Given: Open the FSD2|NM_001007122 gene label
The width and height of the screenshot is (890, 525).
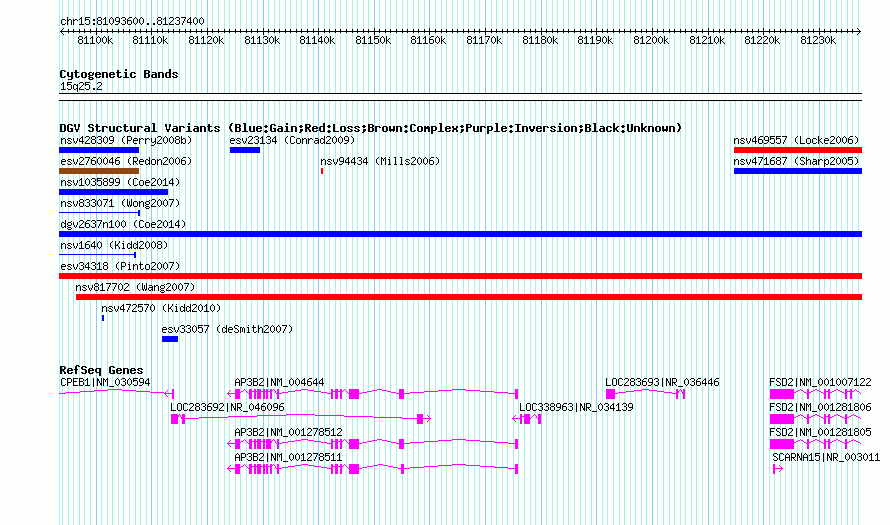Looking at the screenshot, I should pyautogui.click(x=820, y=383).
